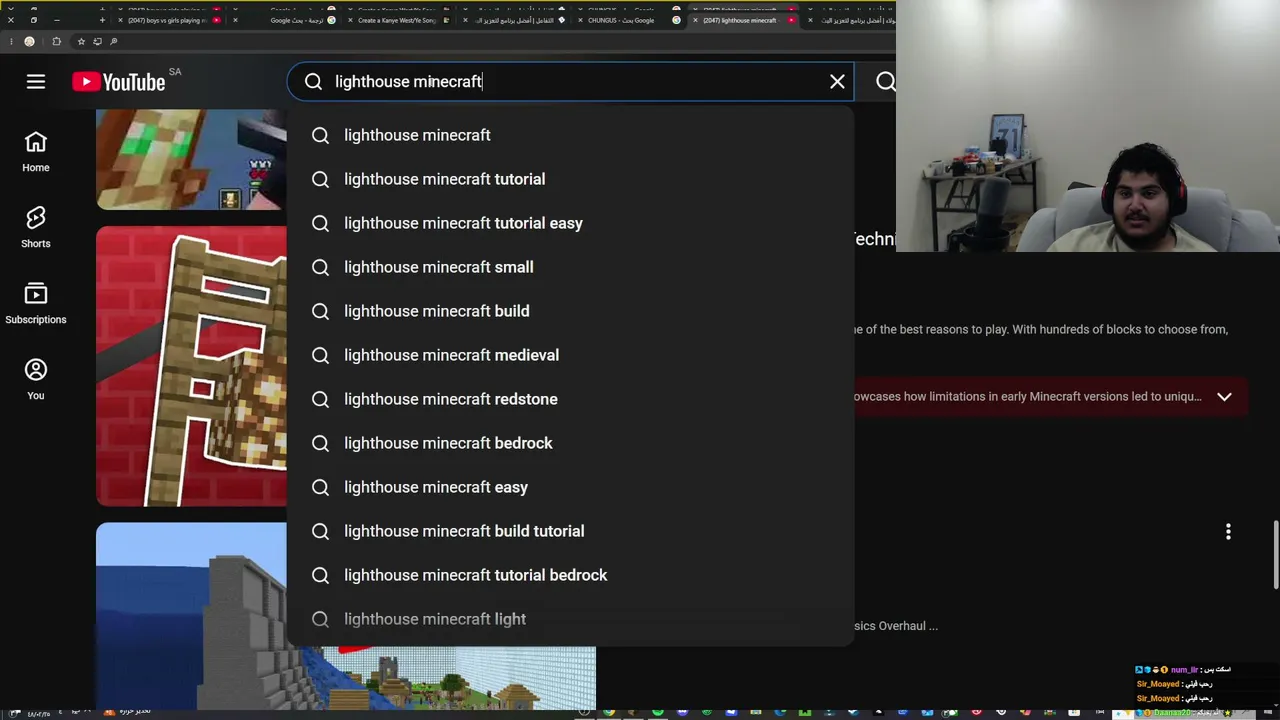Go to YouTube home via the logo
Screen dimensions: 1280x720
(x=119, y=82)
